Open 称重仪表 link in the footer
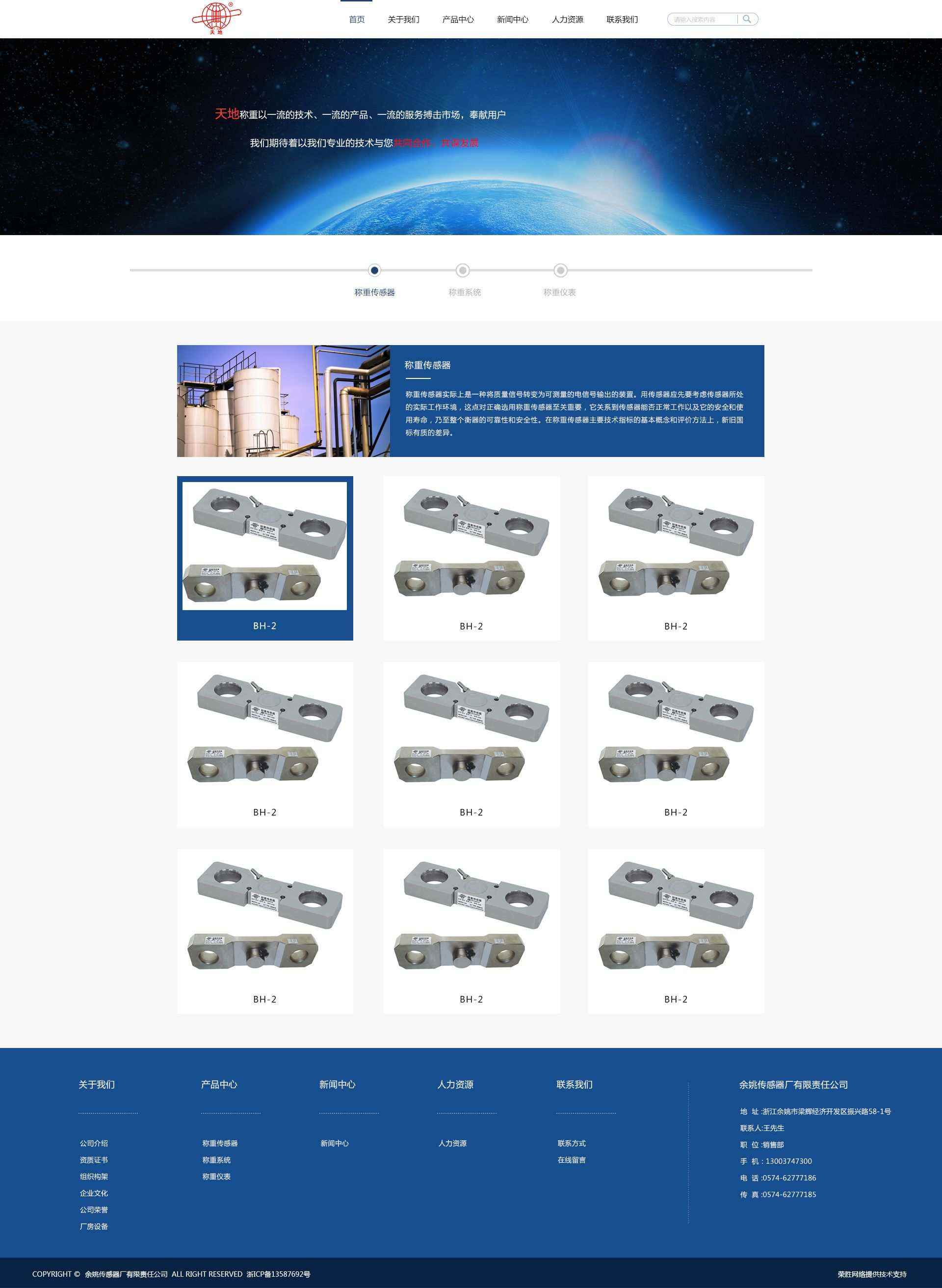942x1288 pixels. pos(216,1176)
